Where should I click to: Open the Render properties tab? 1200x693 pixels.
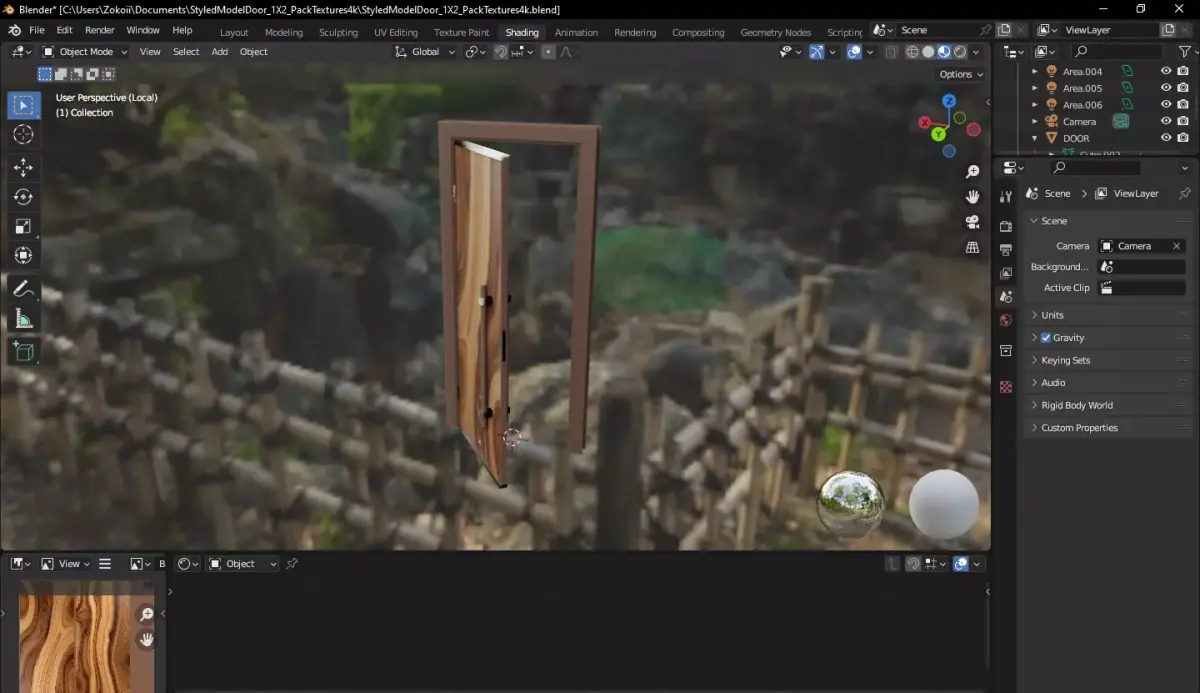1006,226
